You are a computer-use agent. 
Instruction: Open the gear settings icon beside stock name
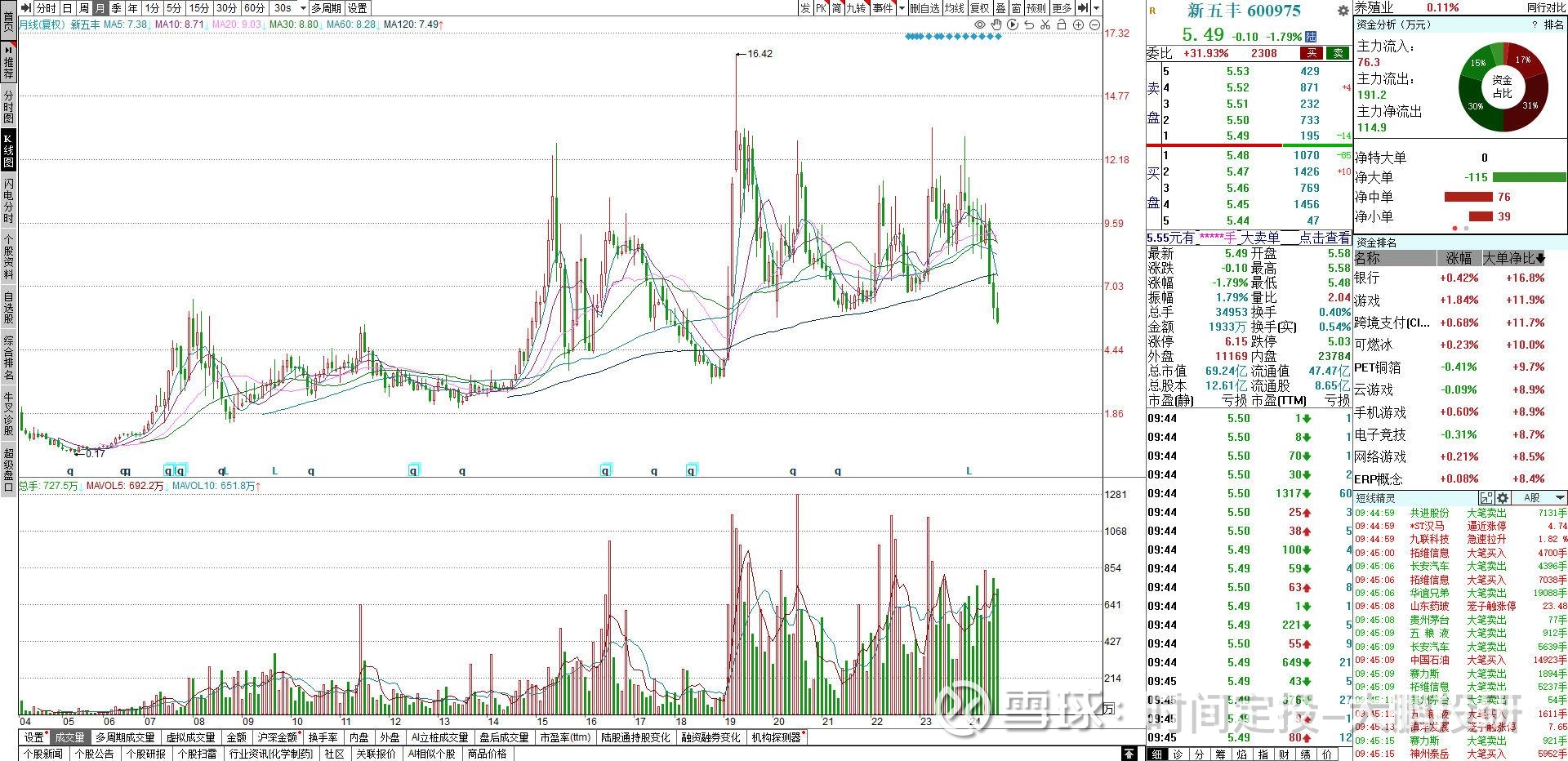1343,11
